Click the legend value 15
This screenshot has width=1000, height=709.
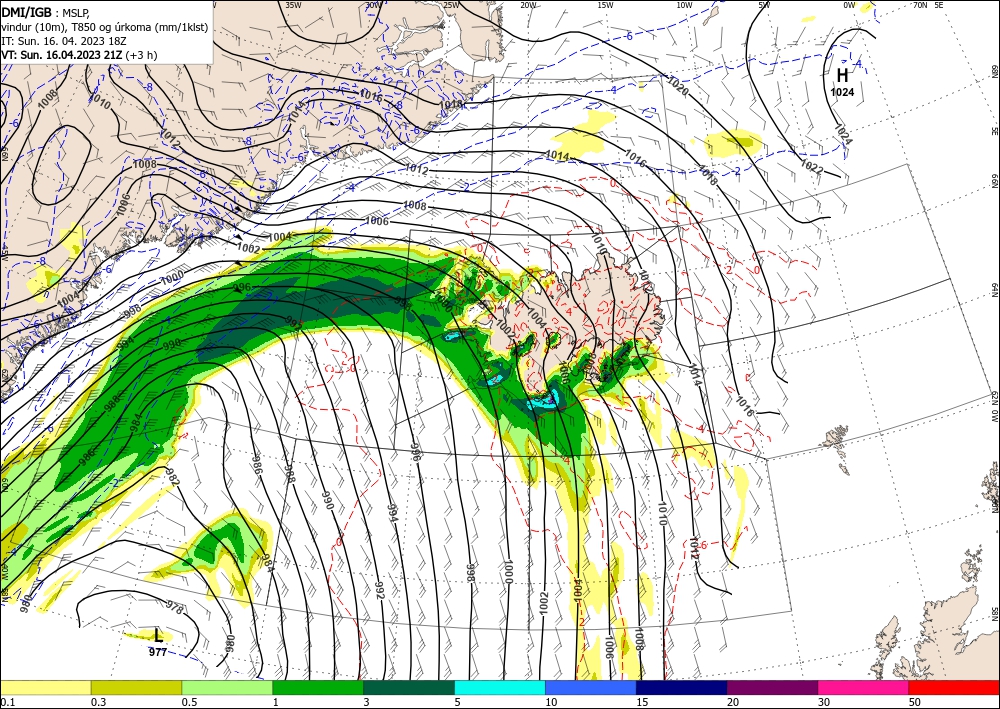click(642, 702)
